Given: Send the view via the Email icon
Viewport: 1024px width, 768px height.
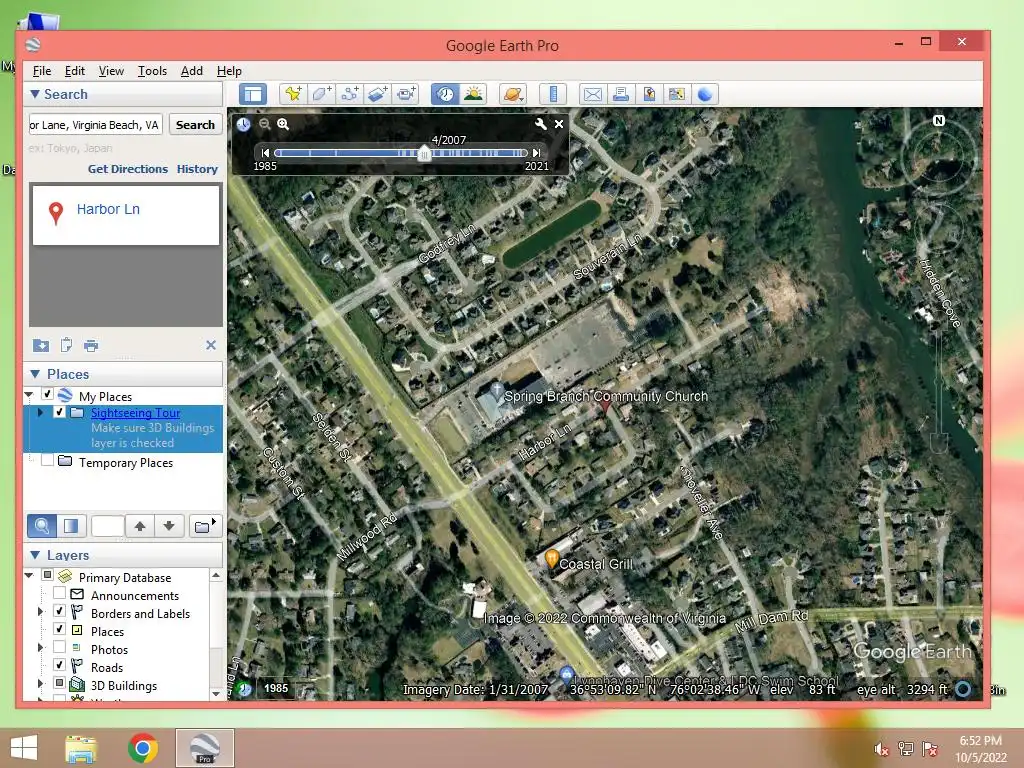Looking at the screenshot, I should point(592,94).
